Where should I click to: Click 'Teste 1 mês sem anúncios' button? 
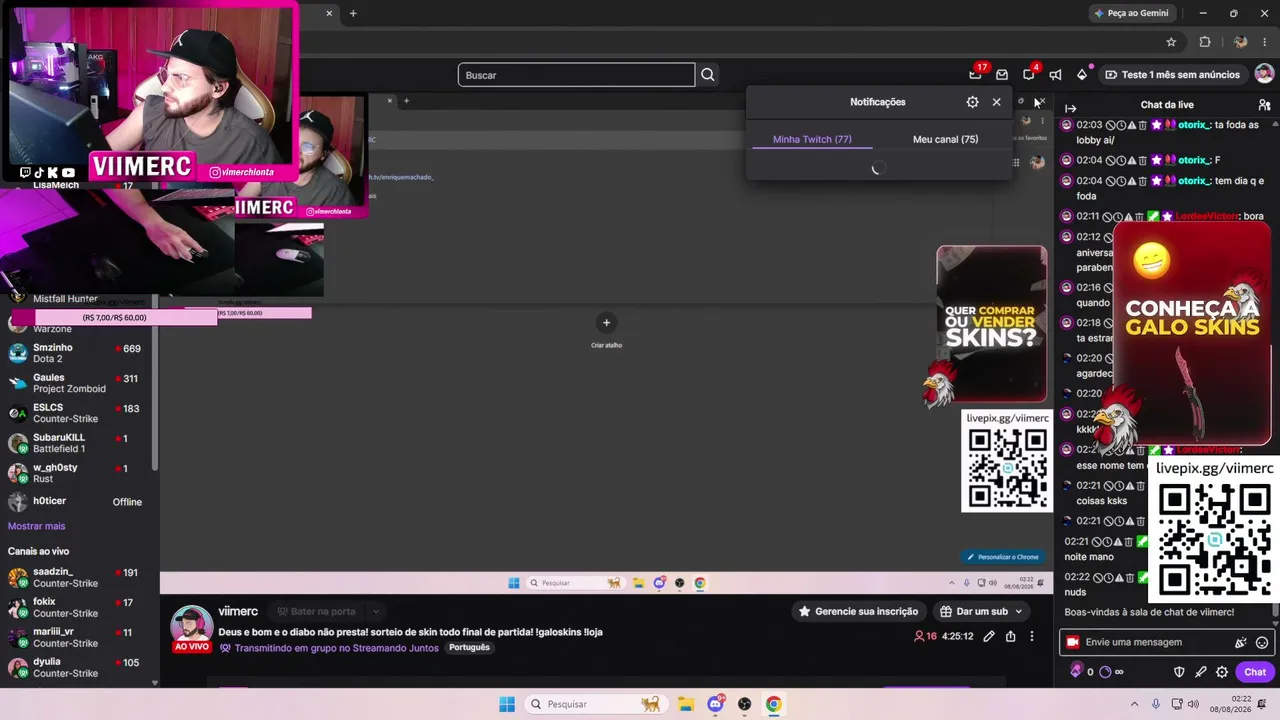(1172, 75)
